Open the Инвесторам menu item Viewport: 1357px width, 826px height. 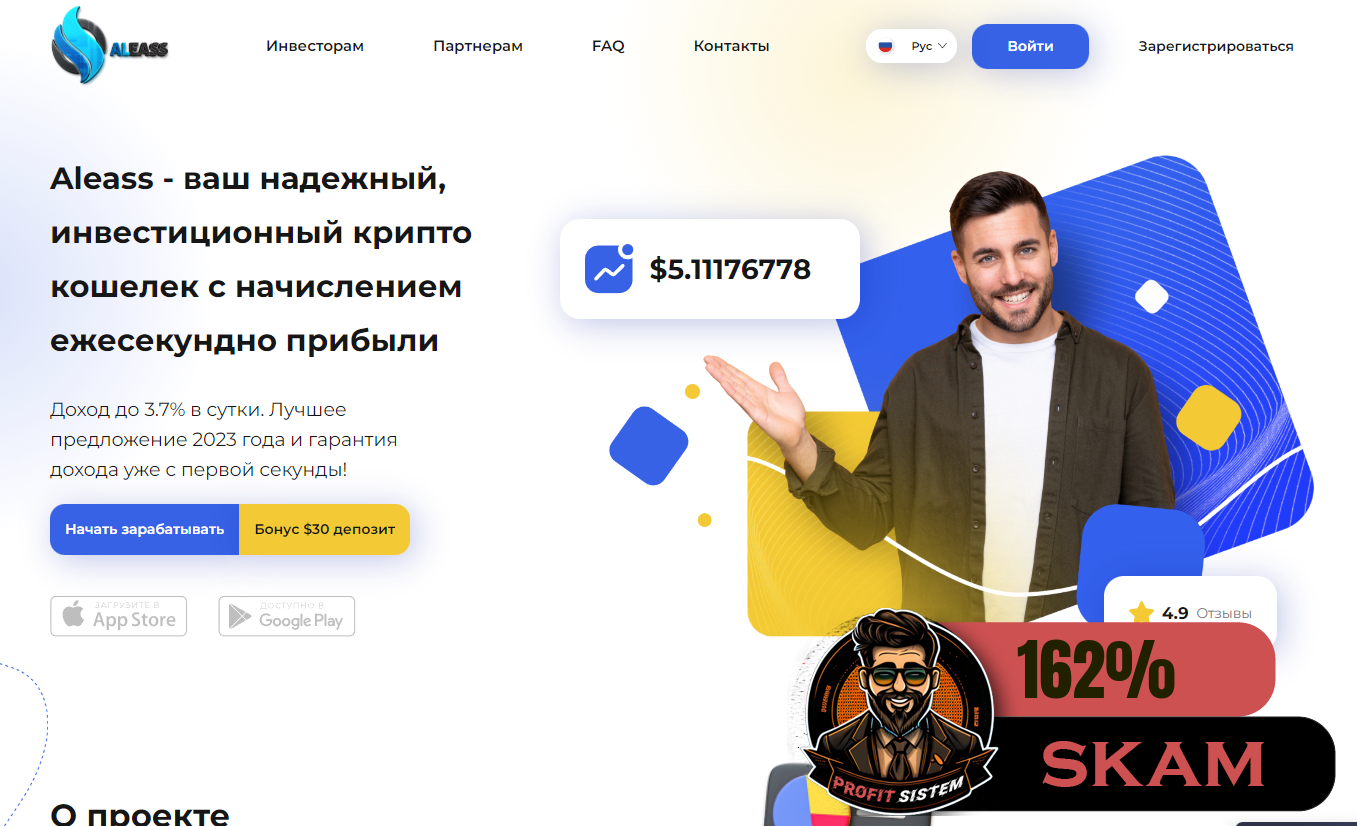(315, 46)
